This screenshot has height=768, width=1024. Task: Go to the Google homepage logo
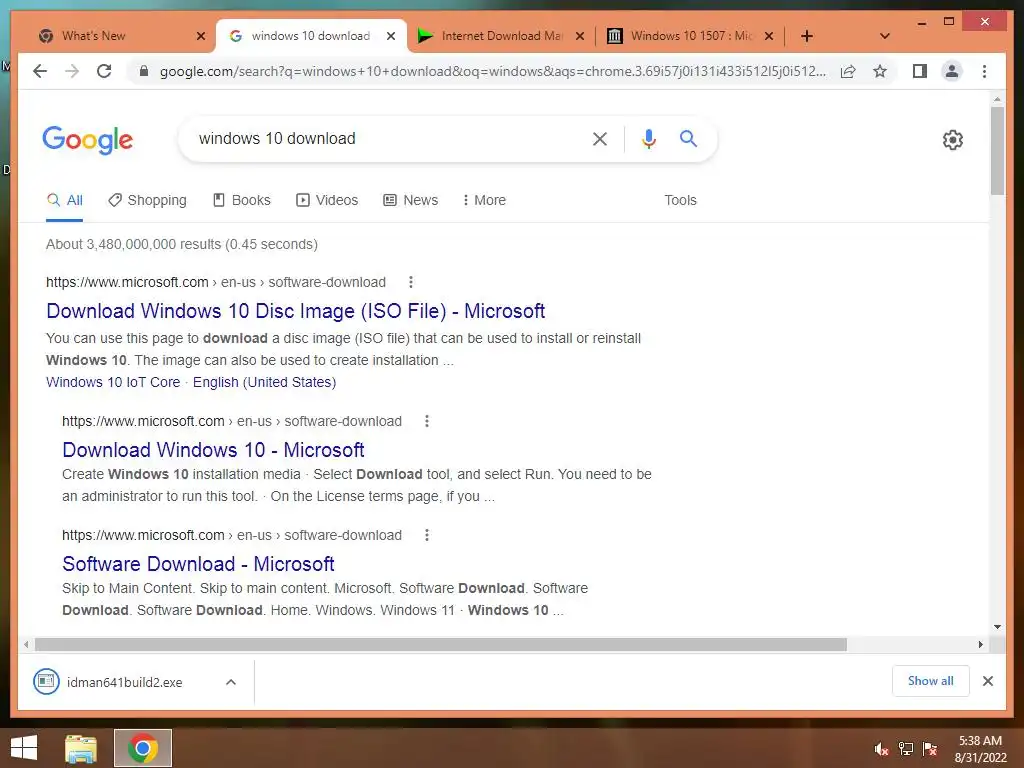(x=88, y=140)
